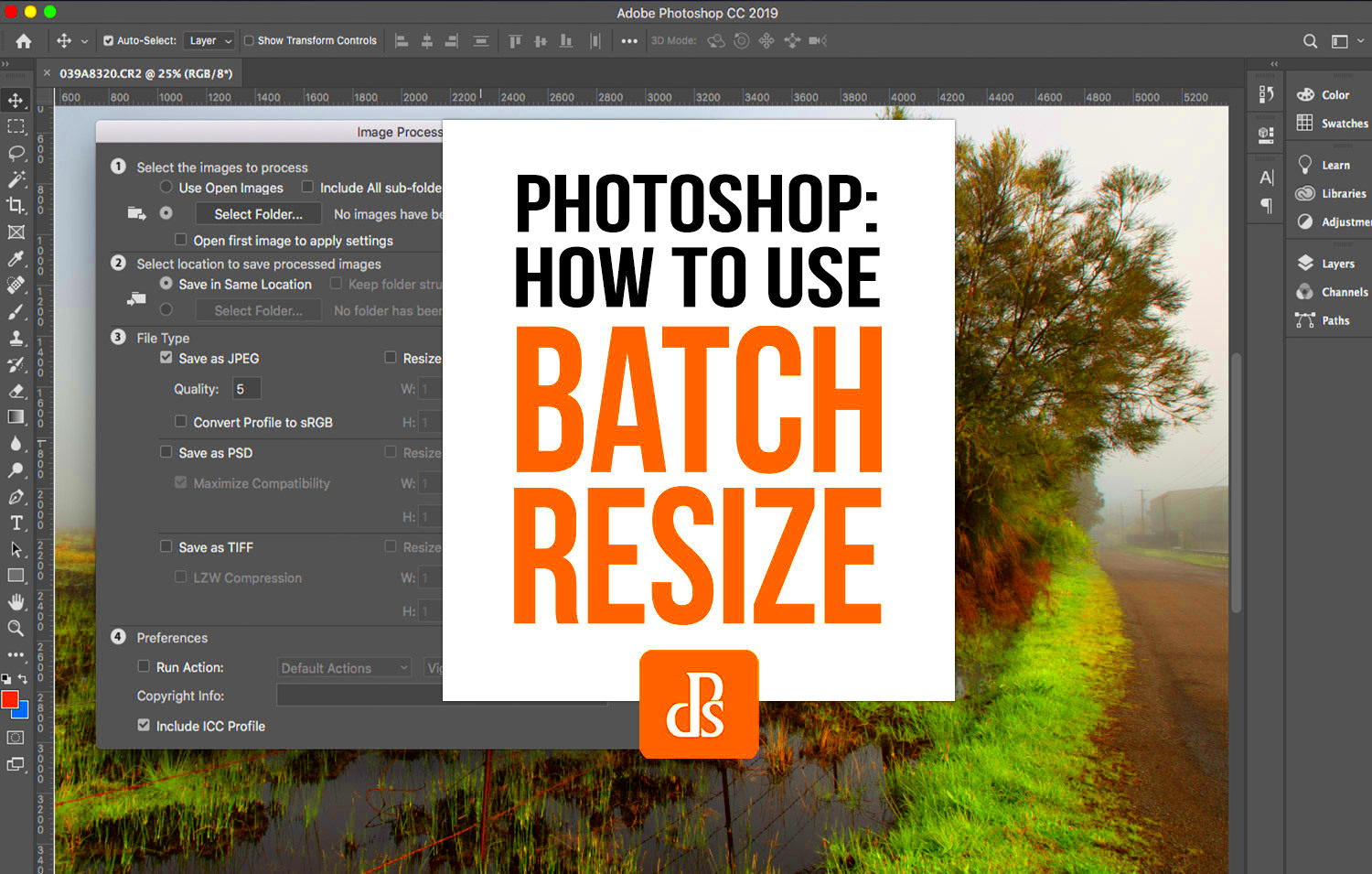This screenshot has width=1372, height=874.
Task: Click the JPEG Quality input field
Action: coord(246,389)
